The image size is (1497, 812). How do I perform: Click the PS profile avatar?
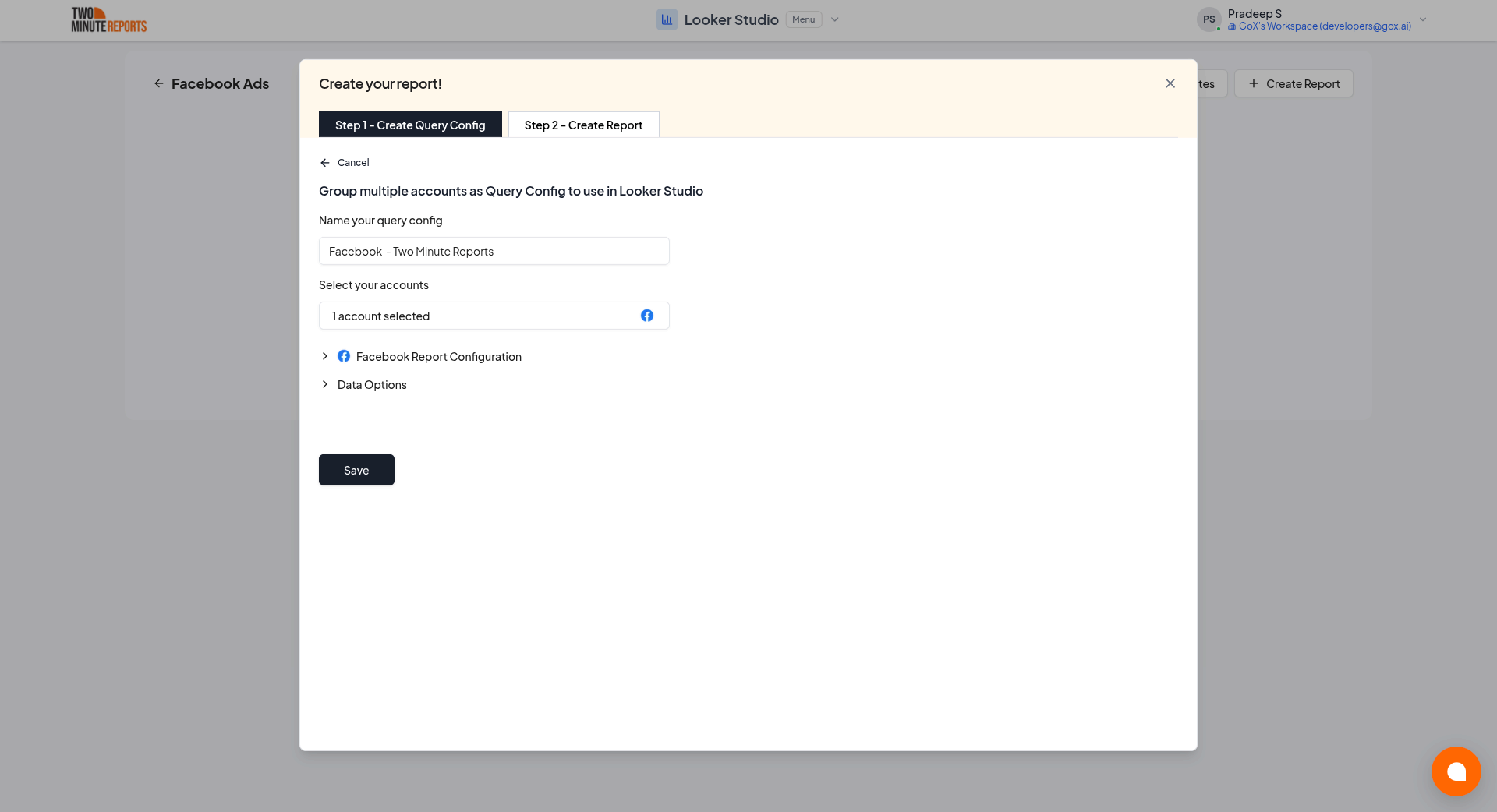pos(1209,19)
